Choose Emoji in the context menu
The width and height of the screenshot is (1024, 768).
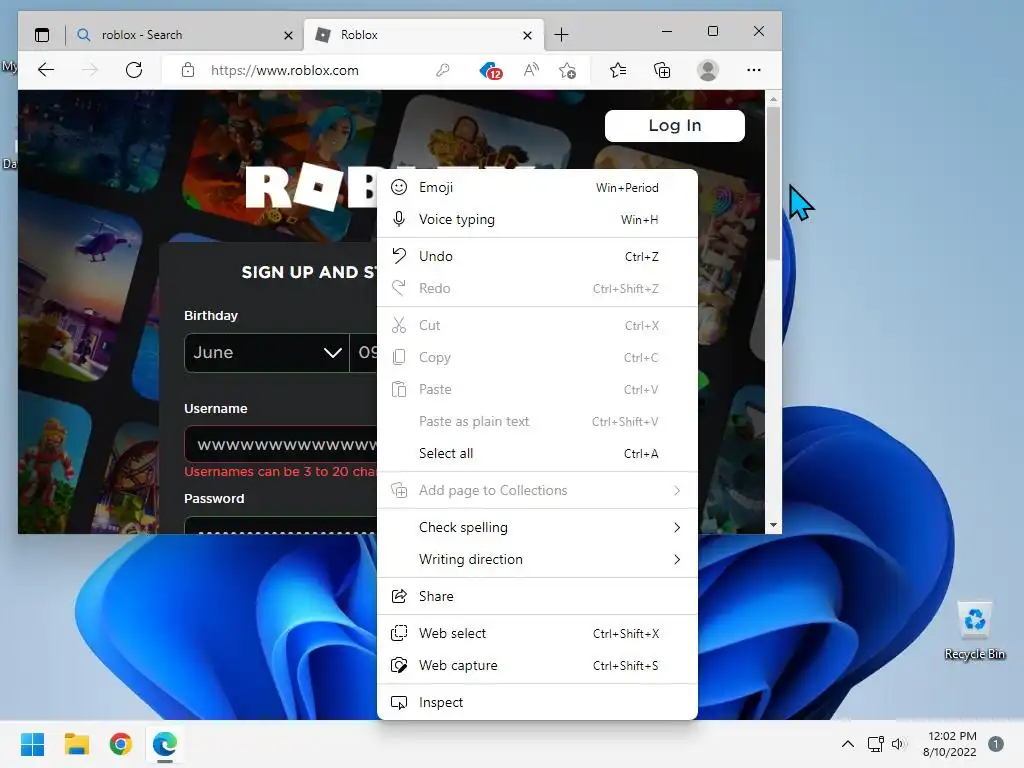(x=537, y=187)
